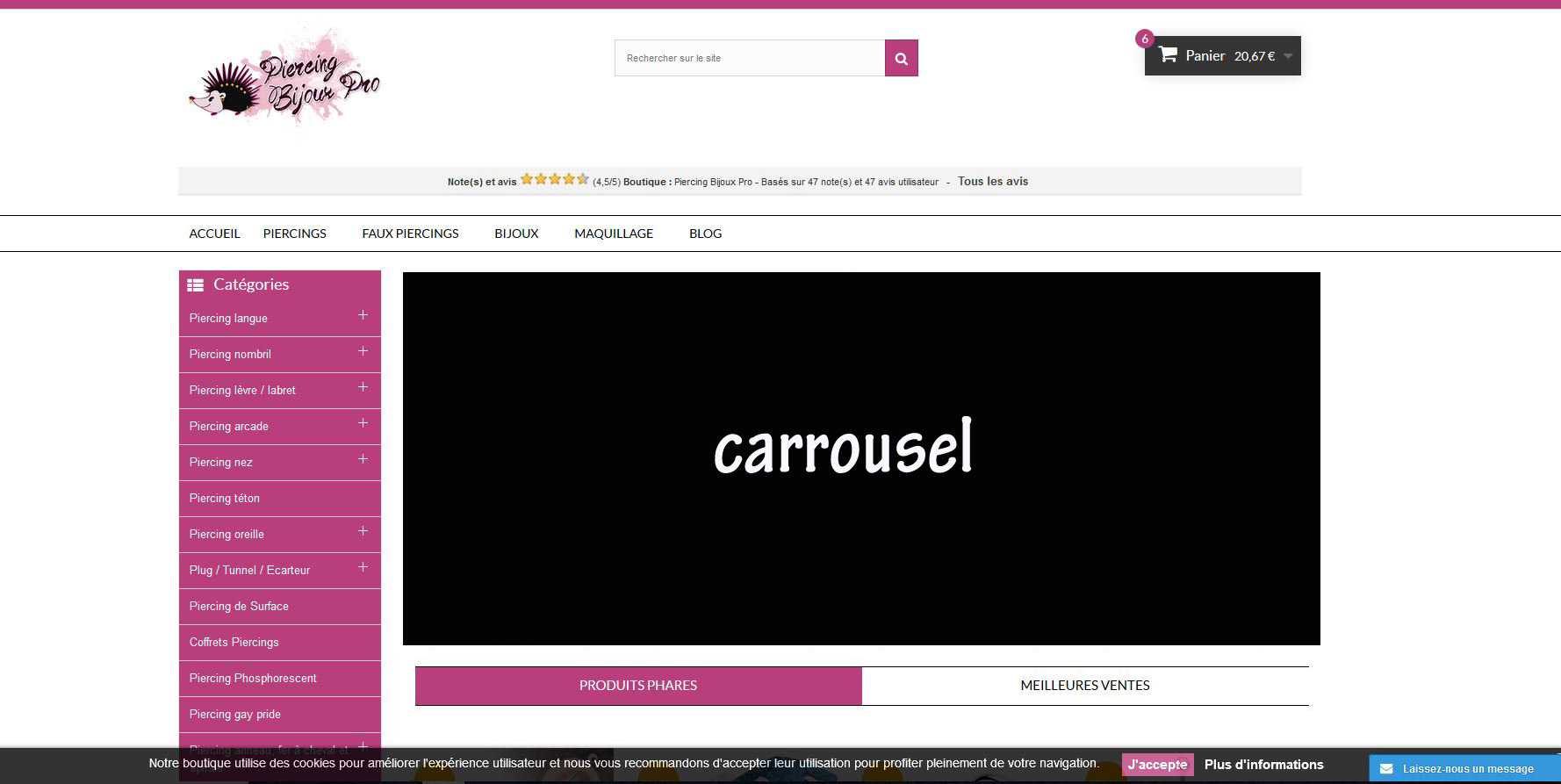Go to ACCUEIL menu item

click(x=214, y=234)
